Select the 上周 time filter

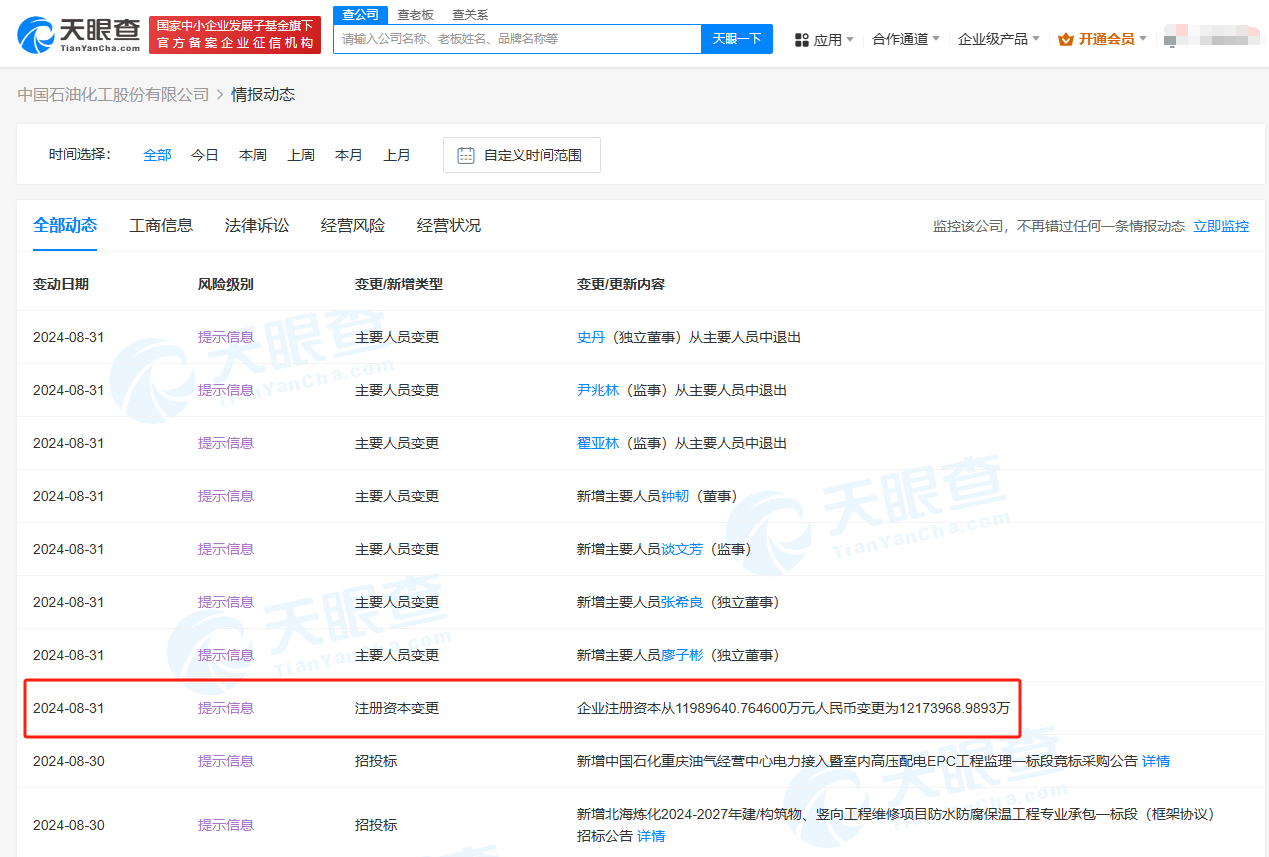[x=301, y=155]
